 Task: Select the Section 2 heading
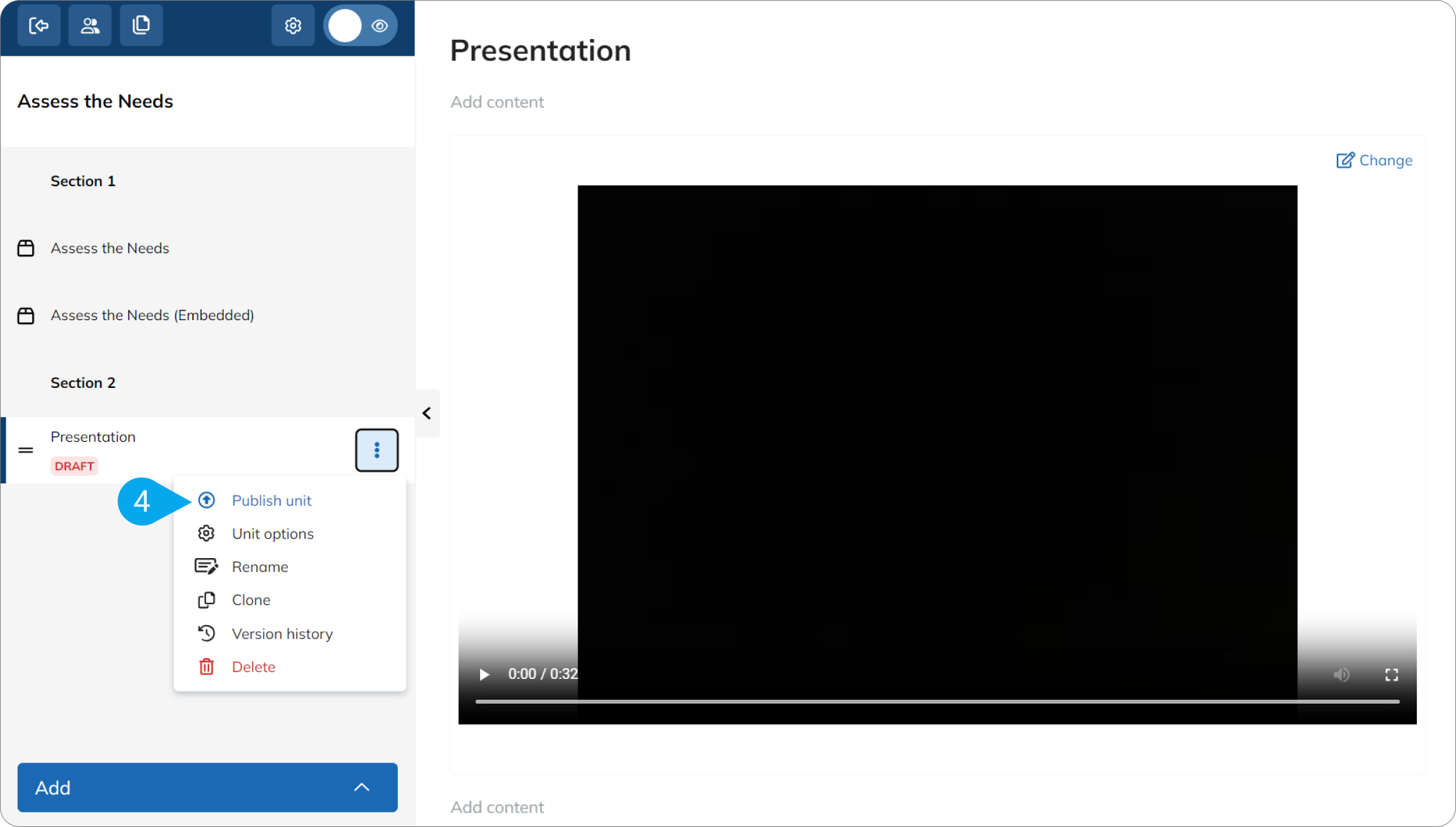tap(83, 383)
